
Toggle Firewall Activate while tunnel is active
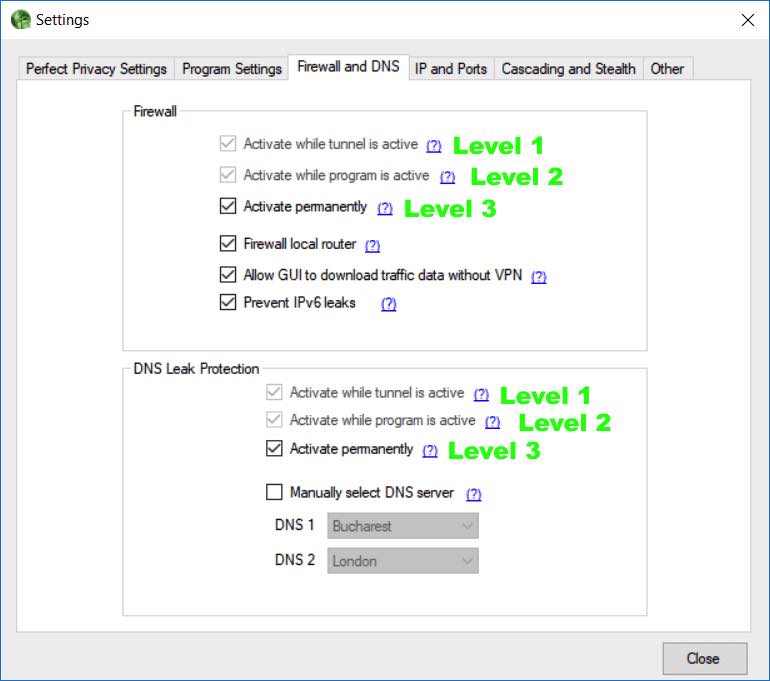[x=228, y=144]
